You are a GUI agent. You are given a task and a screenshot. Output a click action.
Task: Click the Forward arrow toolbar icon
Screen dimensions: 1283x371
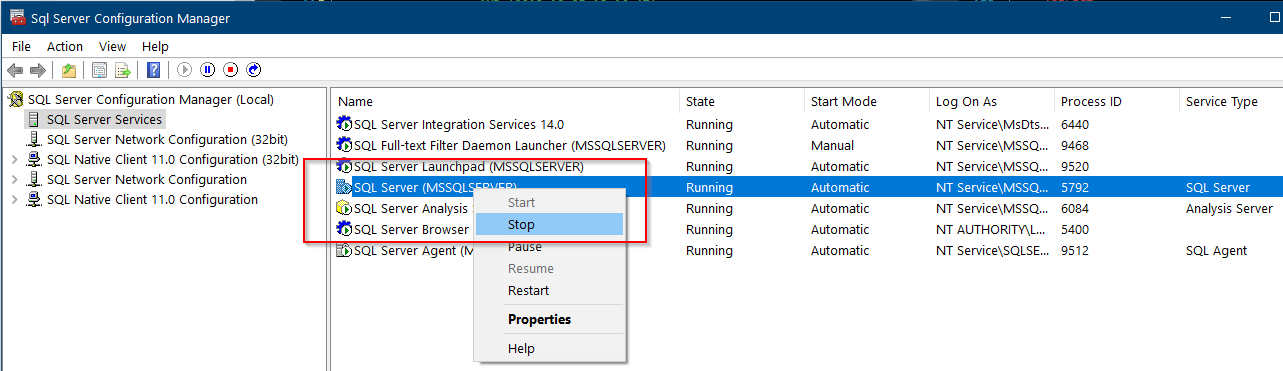coord(38,70)
